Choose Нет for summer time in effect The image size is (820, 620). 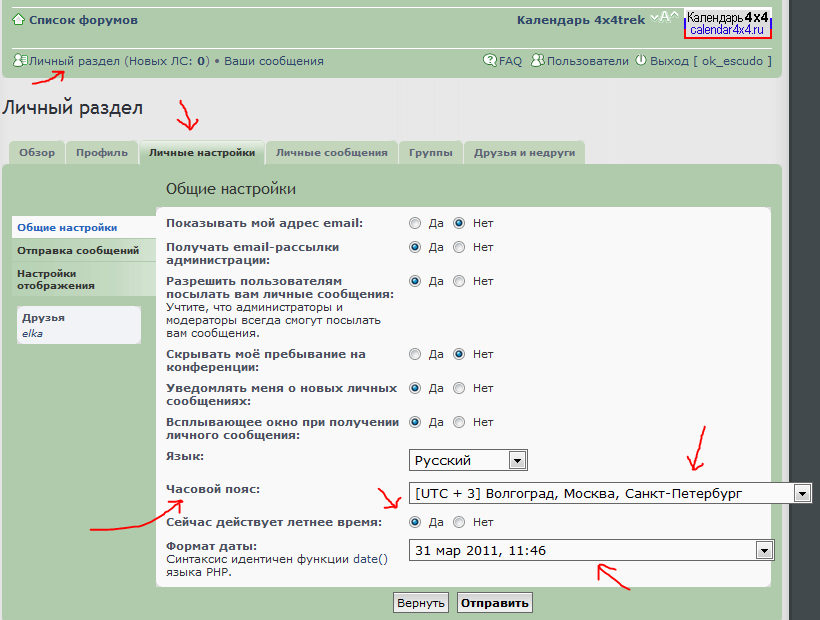(459, 522)
